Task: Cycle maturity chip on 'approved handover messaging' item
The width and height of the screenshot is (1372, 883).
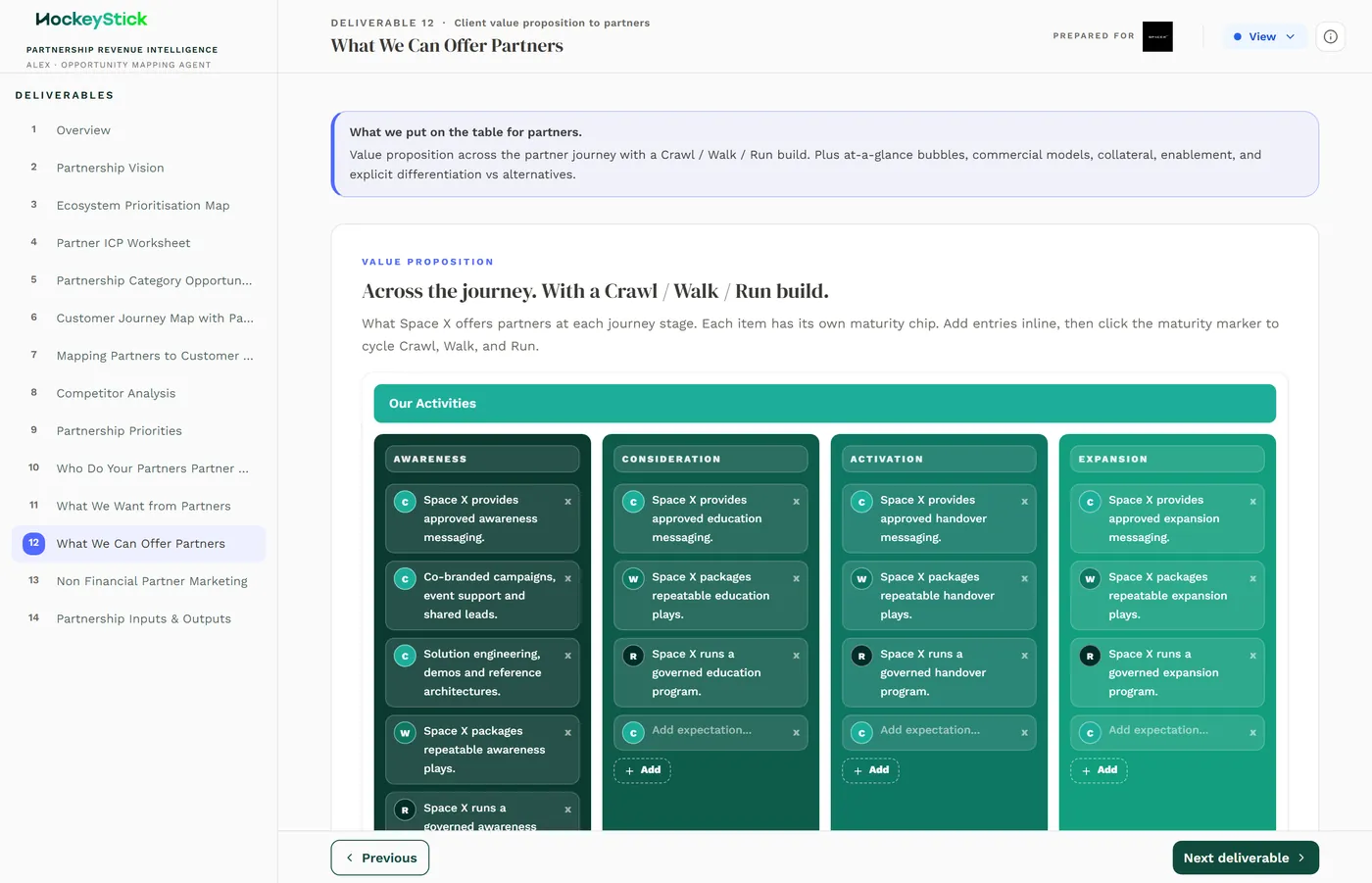Action: coord(861,502)
